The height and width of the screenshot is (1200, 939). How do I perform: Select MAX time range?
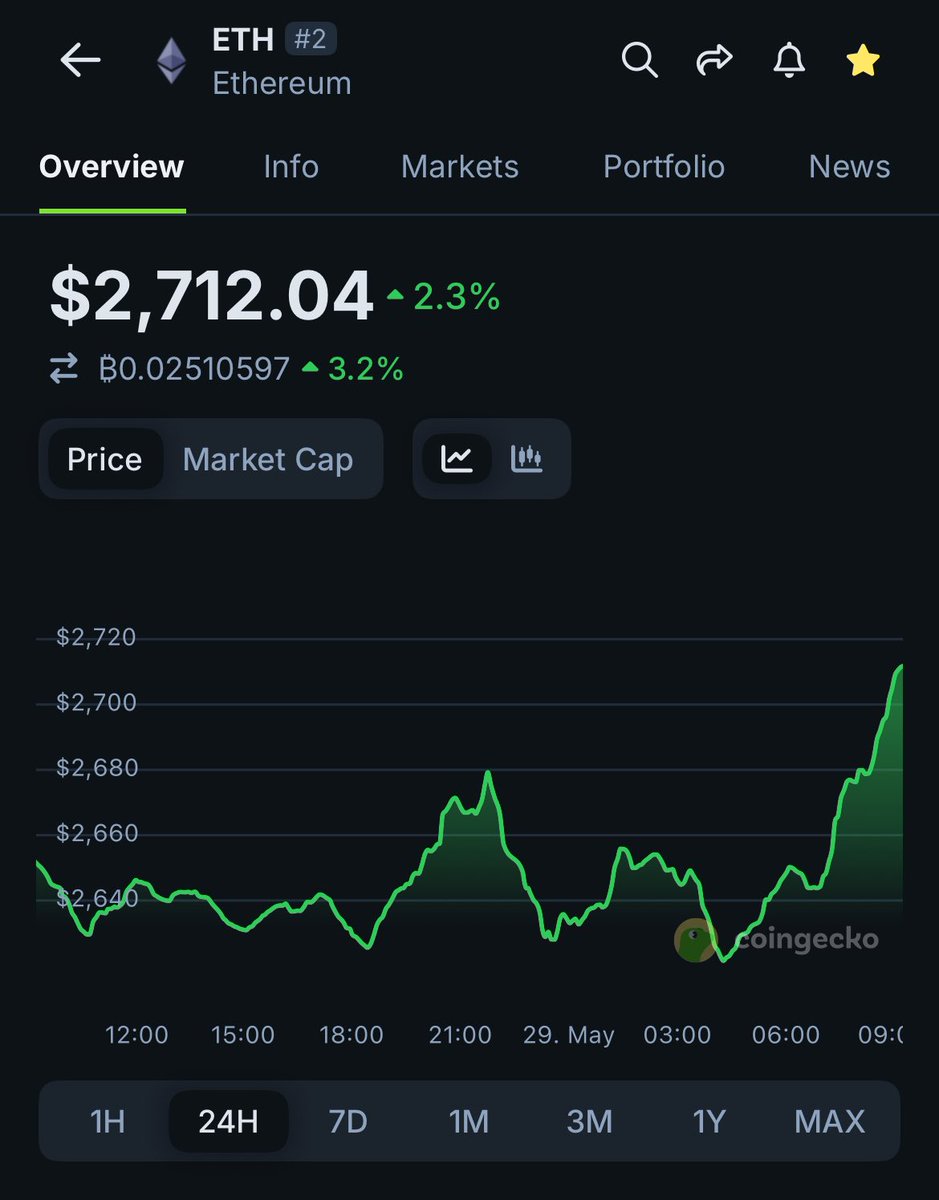tap(830, 1121)
